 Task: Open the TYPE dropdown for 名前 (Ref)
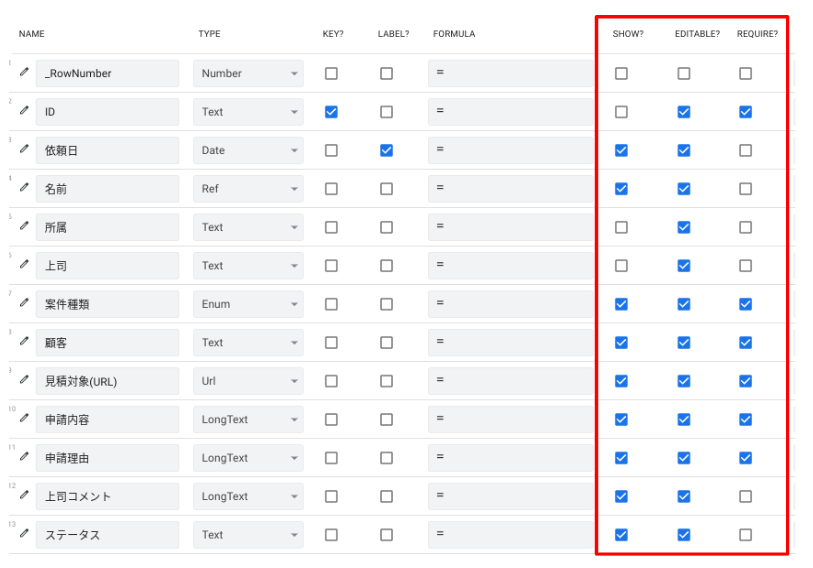[x=248, y=189]
